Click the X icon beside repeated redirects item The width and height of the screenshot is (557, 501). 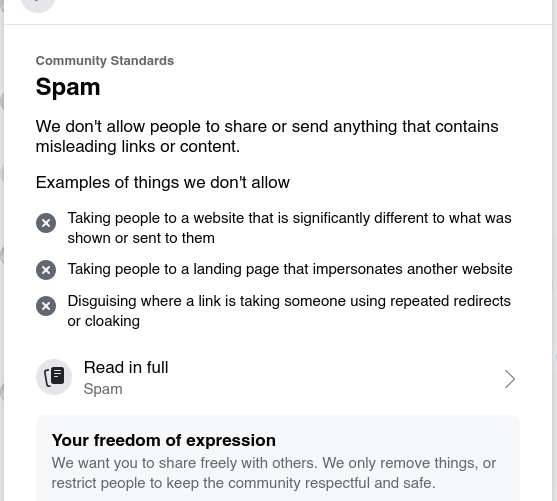pyautogui.click(x=46, y=306)
